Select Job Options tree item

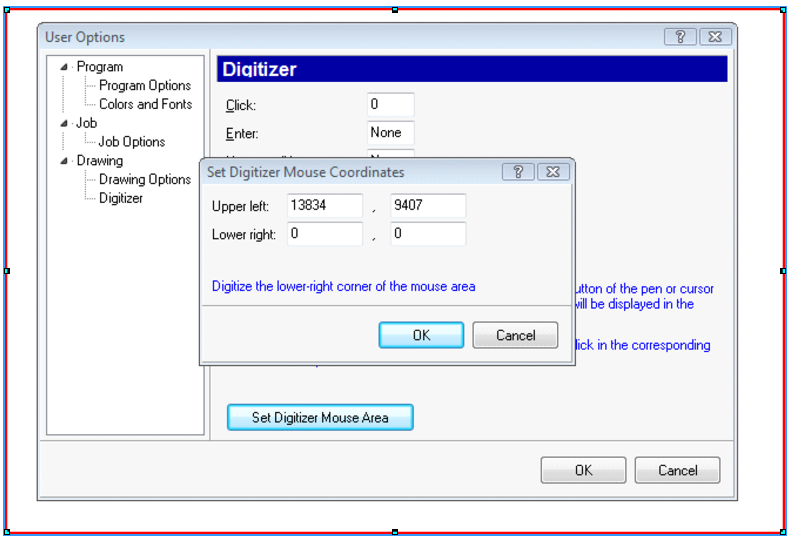[x=131, y=142]
